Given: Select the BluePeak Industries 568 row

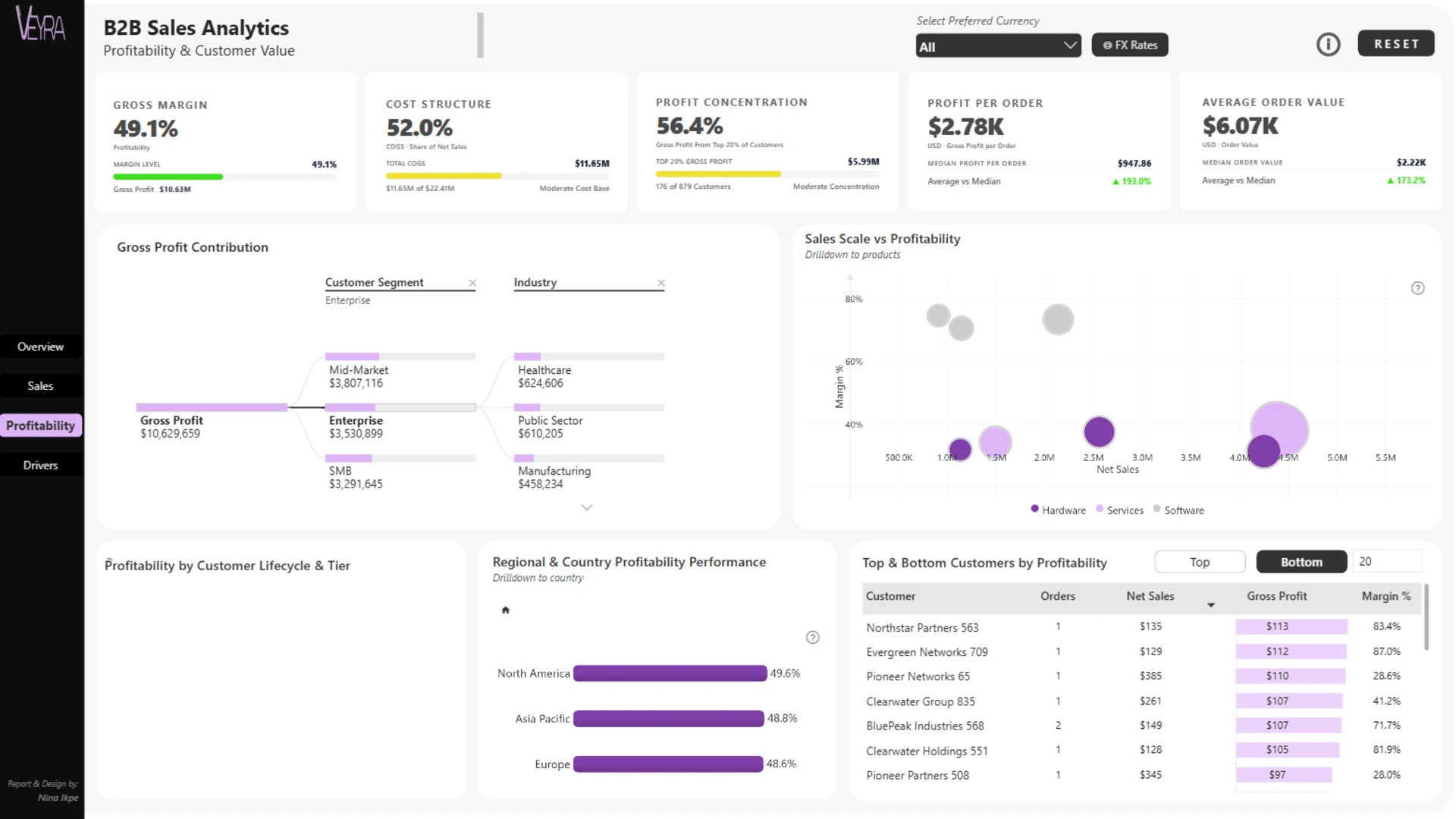Looking at the screenshot, I should pyautogui.click(x=1141, y=726).
